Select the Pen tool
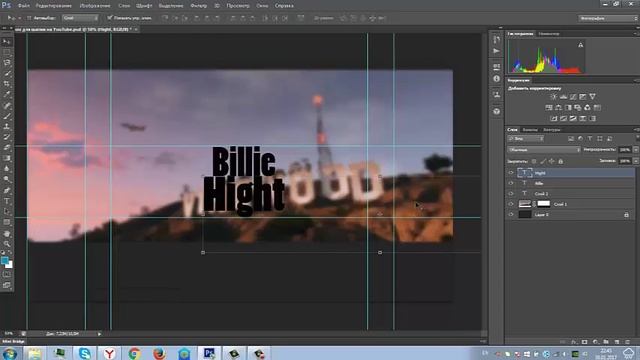 (x=7, y=190)
